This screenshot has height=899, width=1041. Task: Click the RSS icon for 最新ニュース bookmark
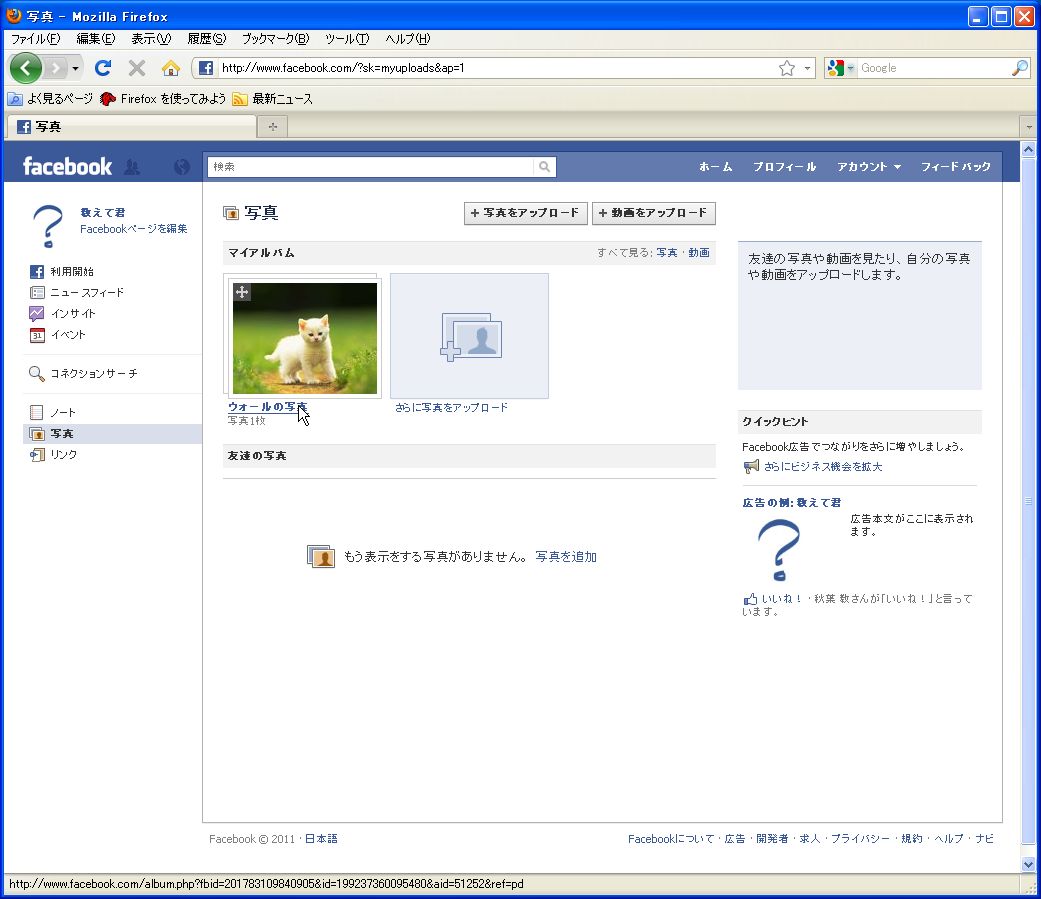[240, 99]
